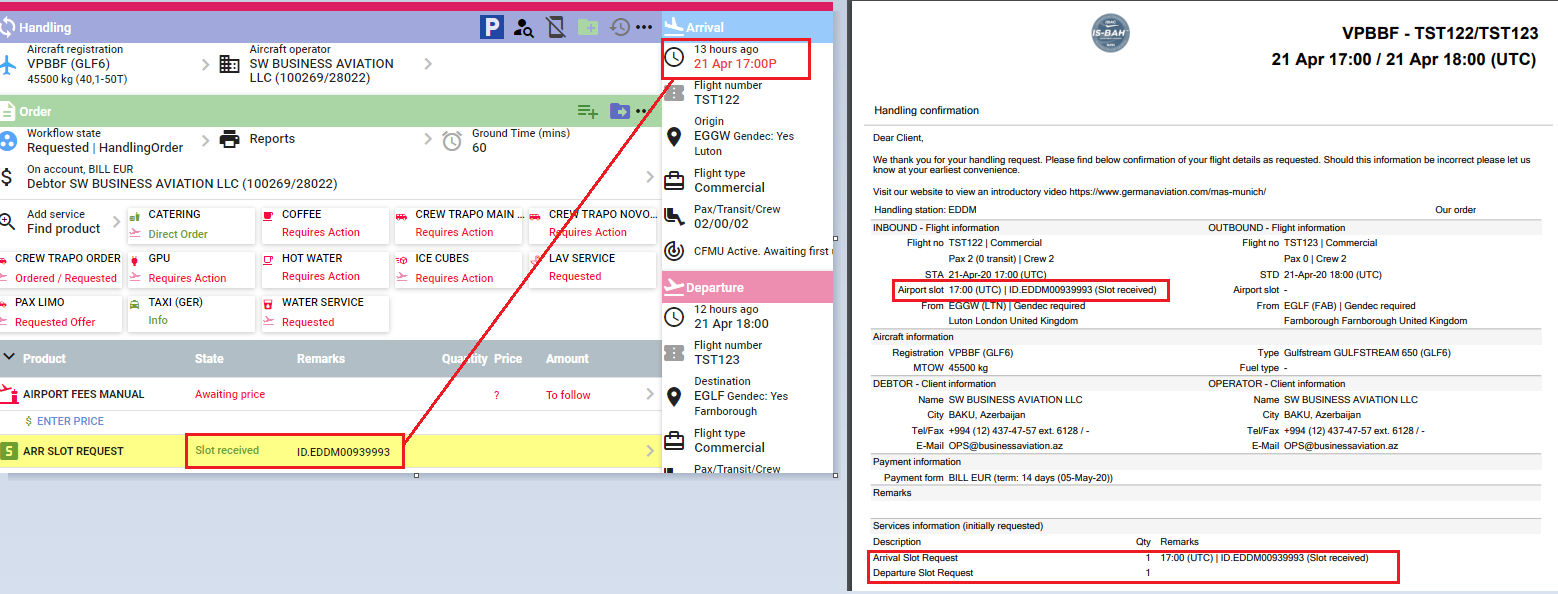Open the WATER SERVICE card
The width and height of the screenshot is (1558, 594).
pyautogui.click(x=325, y=312)
